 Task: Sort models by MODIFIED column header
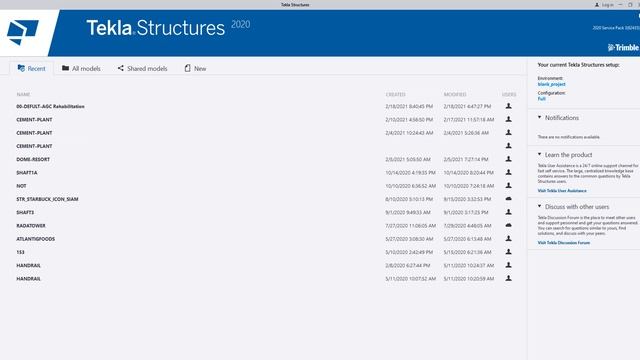click(x=455, y=94)
